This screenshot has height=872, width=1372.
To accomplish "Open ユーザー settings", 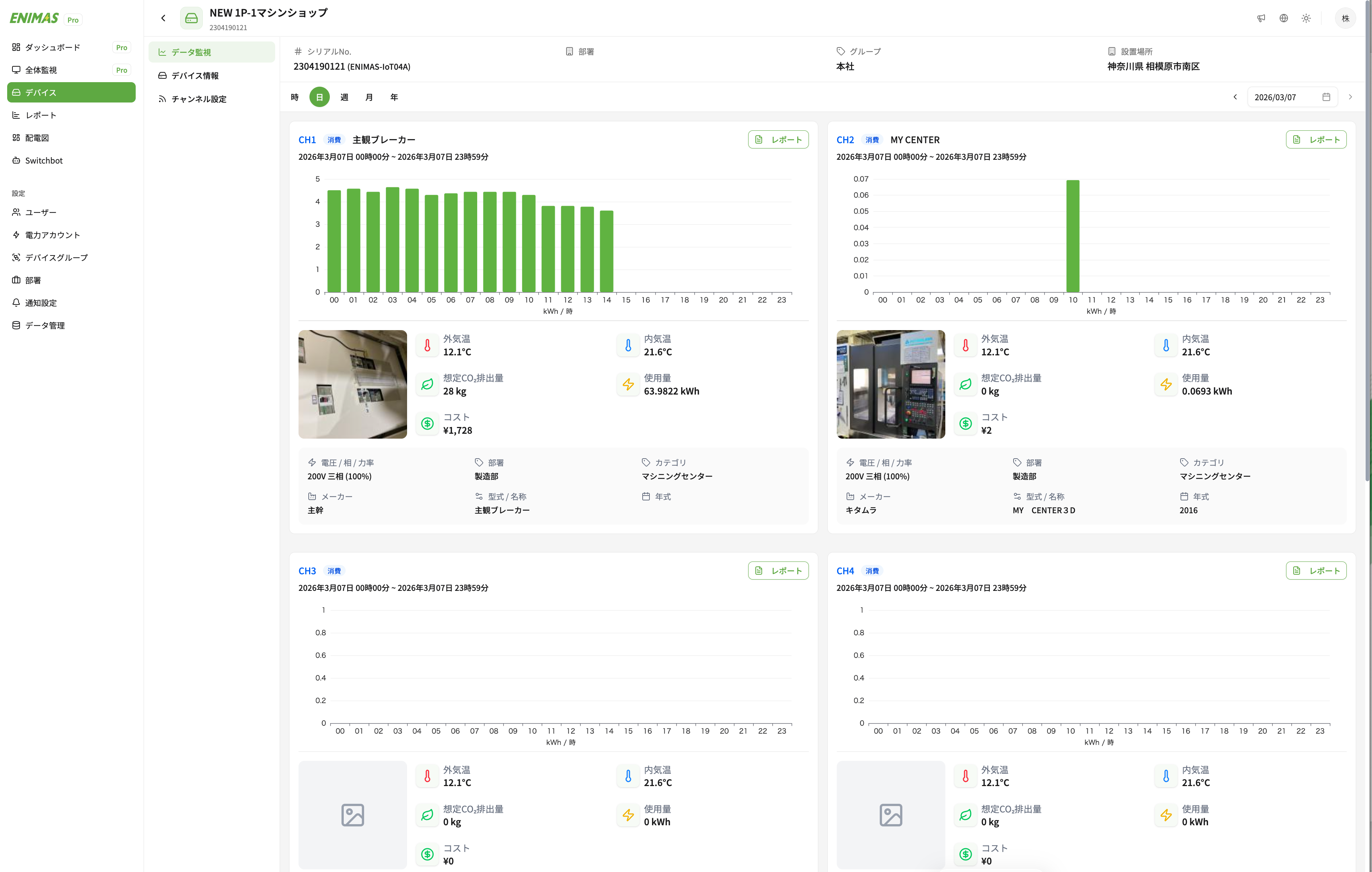I will [71, 213].
